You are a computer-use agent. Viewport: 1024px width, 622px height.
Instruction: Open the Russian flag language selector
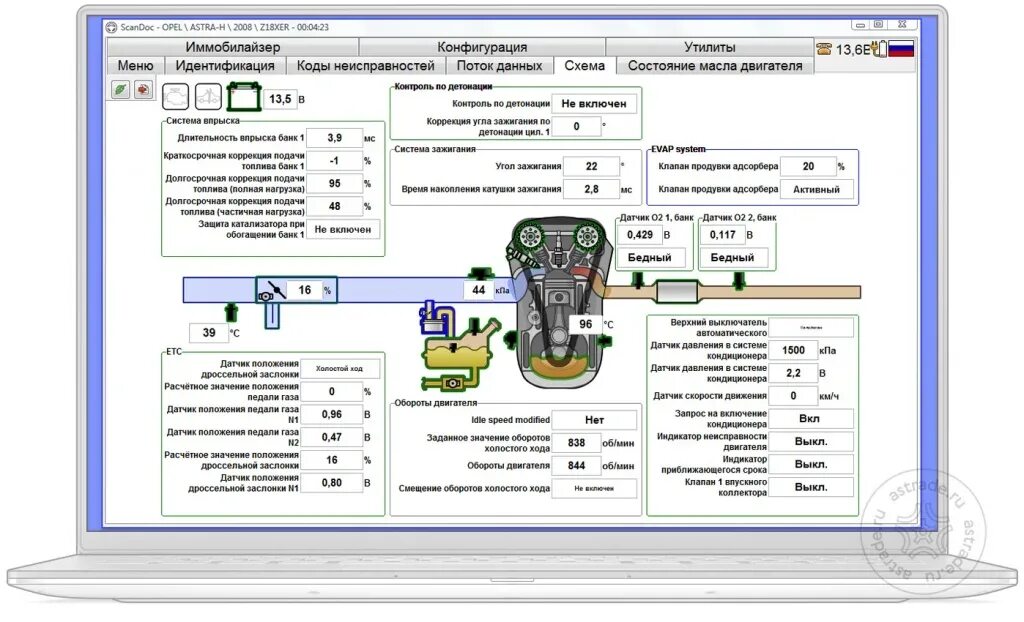point(901,48)
